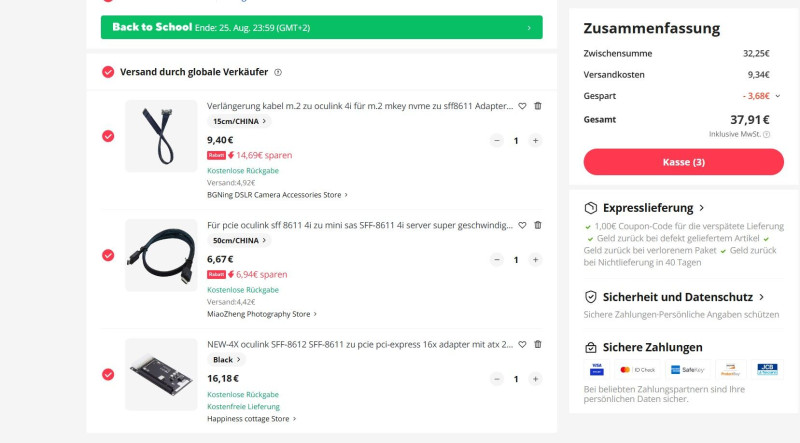Increase quantity of the 9,40€ cable

(x=535, y=141)
